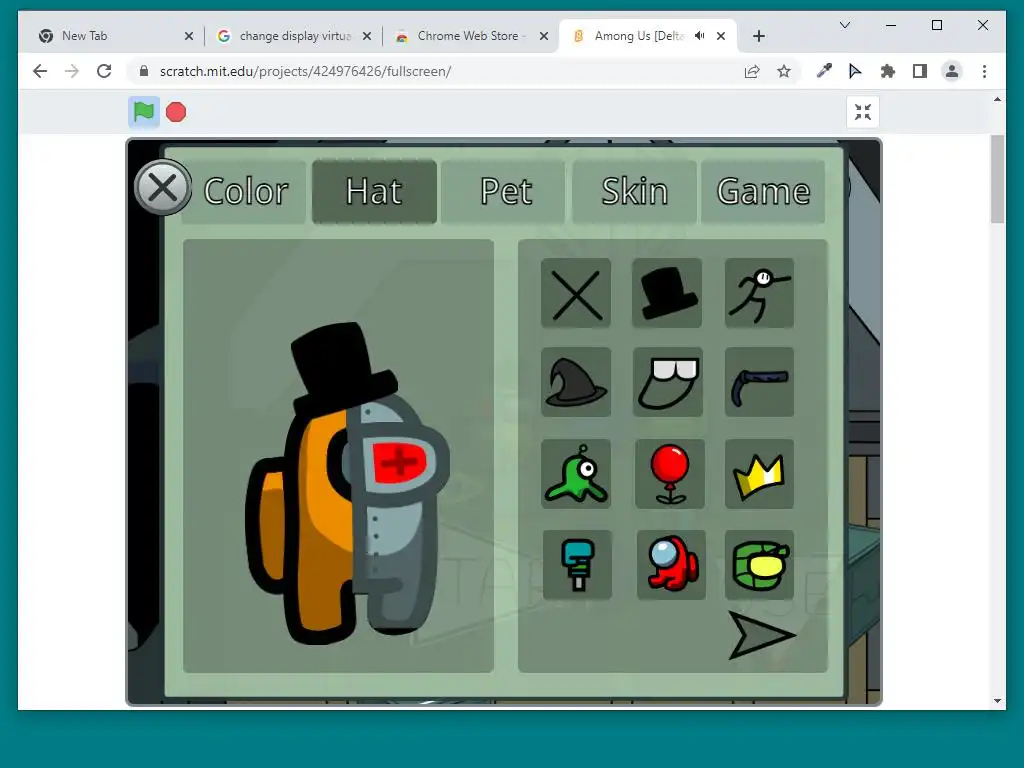Open the color picker eyedropper extension

pos(824,71)
